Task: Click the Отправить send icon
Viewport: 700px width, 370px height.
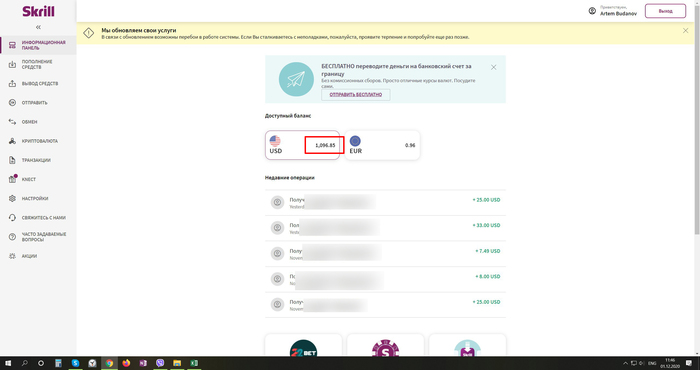Action: tap(12, 103)
